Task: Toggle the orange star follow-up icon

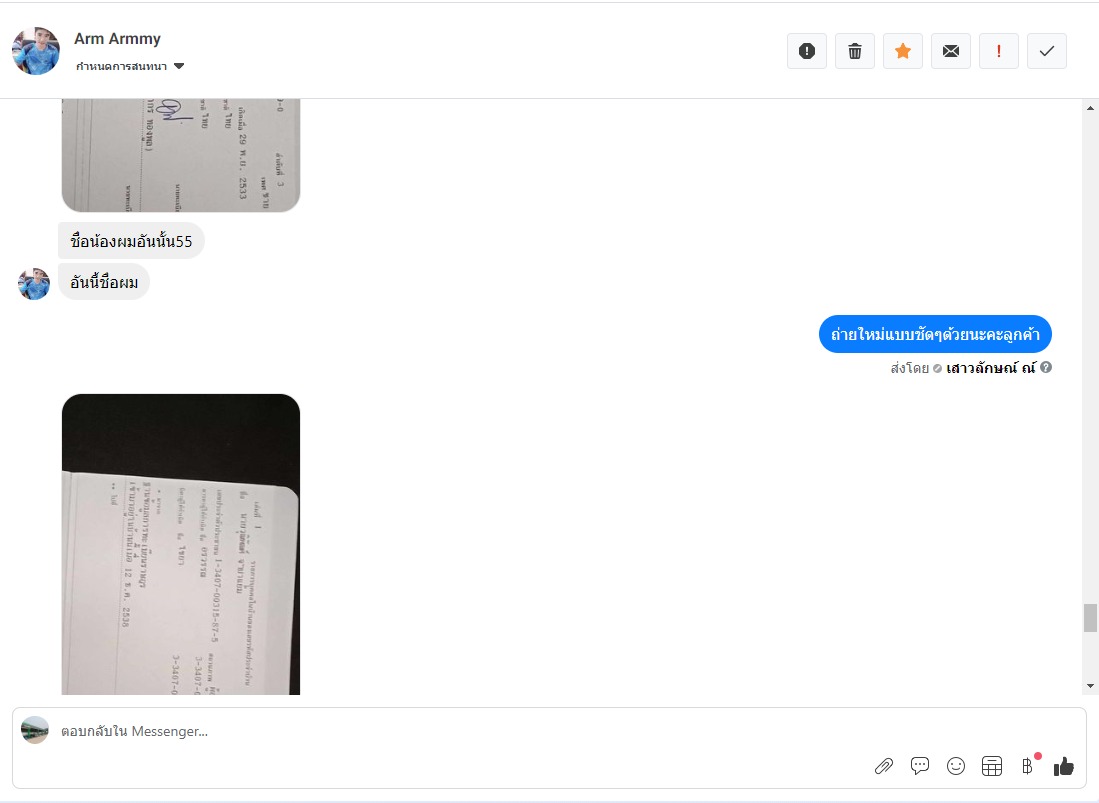Action: 903,51
